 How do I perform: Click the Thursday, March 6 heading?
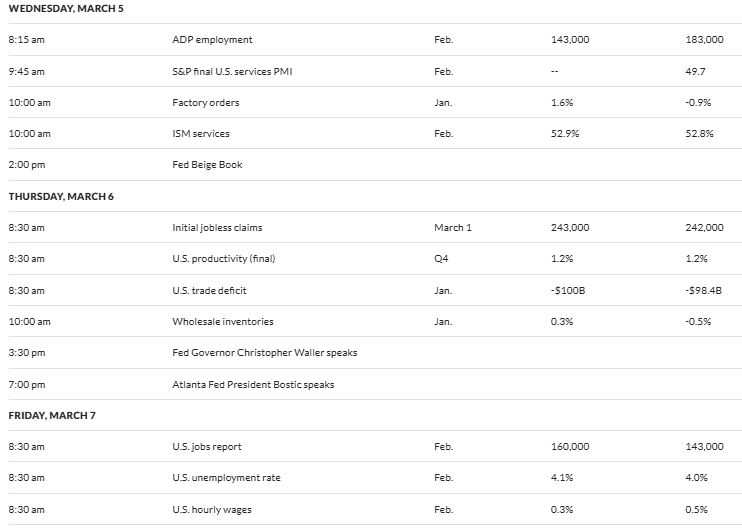tap(61, 196)
